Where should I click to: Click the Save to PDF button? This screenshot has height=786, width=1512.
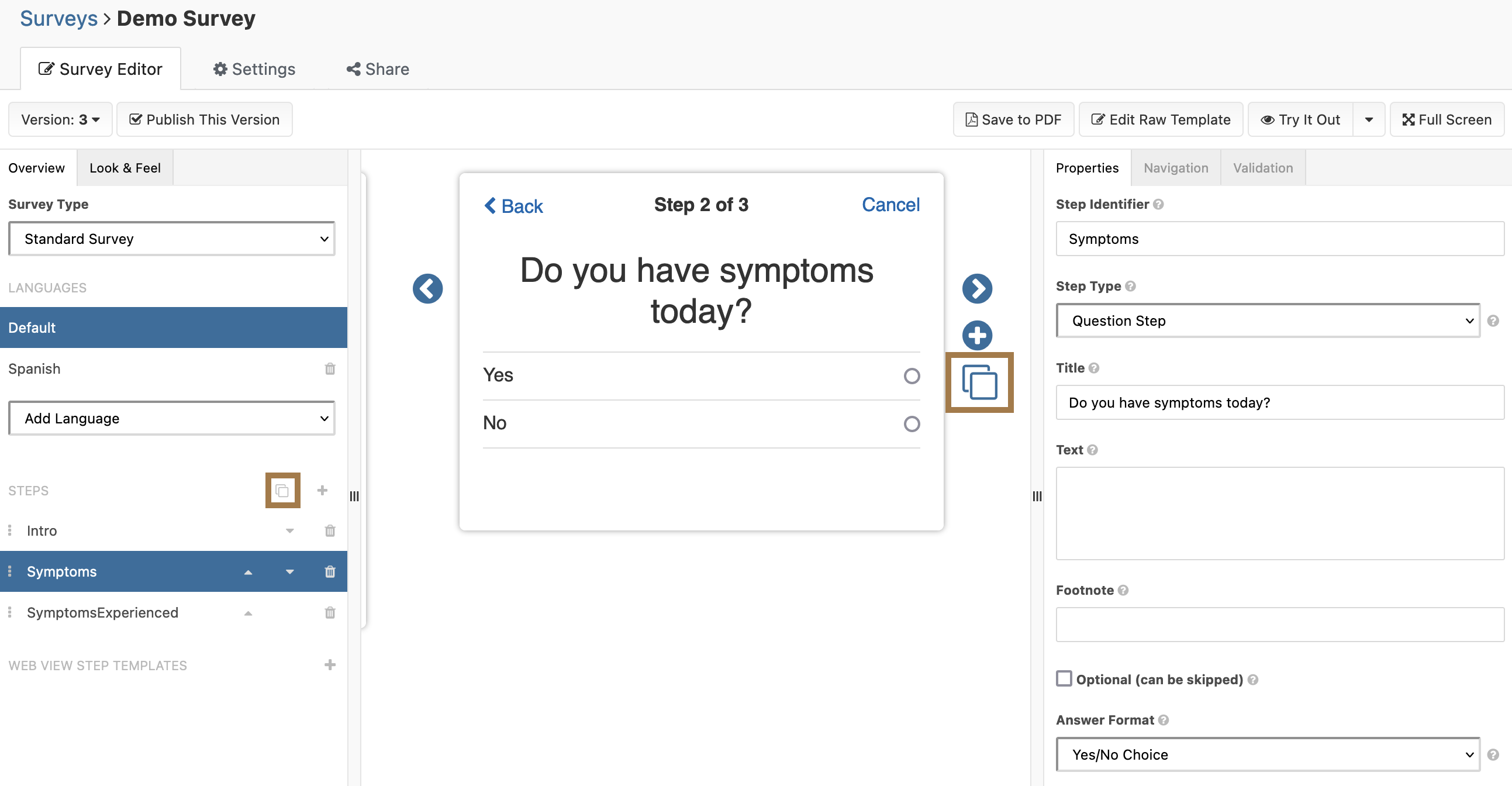click(x=1013, y=120)
